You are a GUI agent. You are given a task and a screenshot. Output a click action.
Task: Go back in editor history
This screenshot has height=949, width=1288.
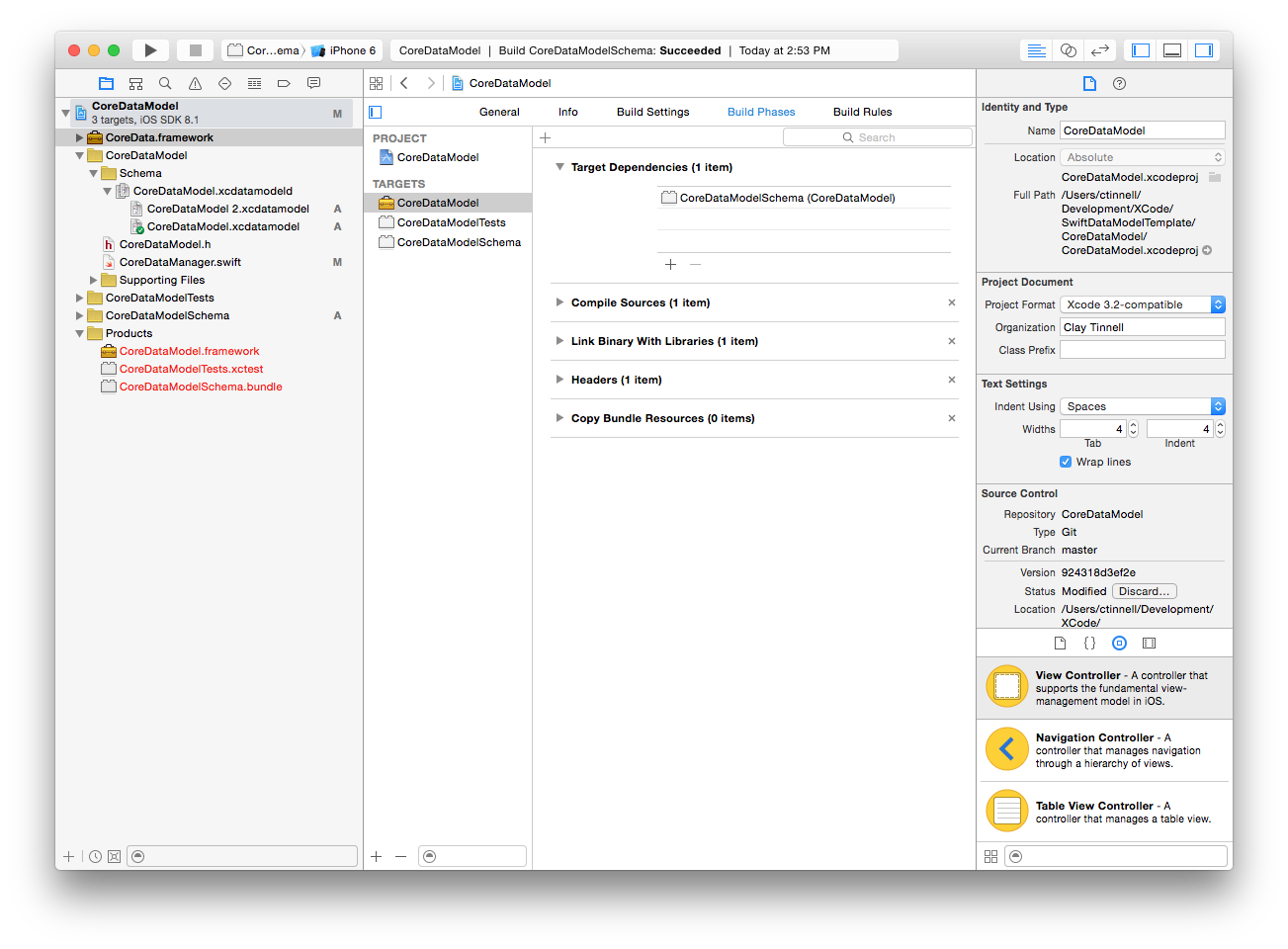click(x=404, y=84)
